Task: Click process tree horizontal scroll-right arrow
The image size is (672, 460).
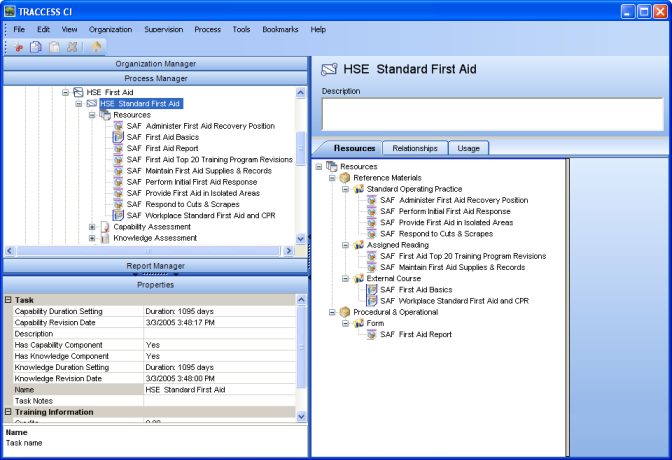Action: pyautogui.click(x=288, y=251)
